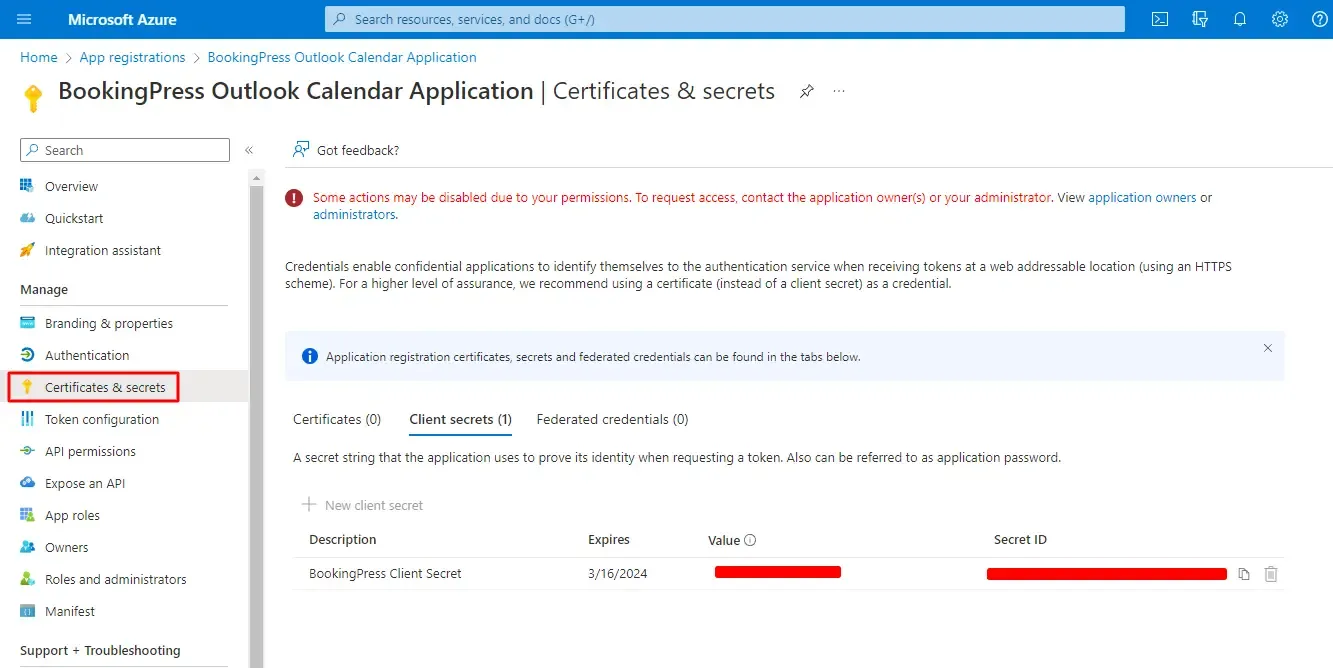Screen dimensions: 1333x668
Task: Click the red permissions warning icon
Action: [294, 198]
